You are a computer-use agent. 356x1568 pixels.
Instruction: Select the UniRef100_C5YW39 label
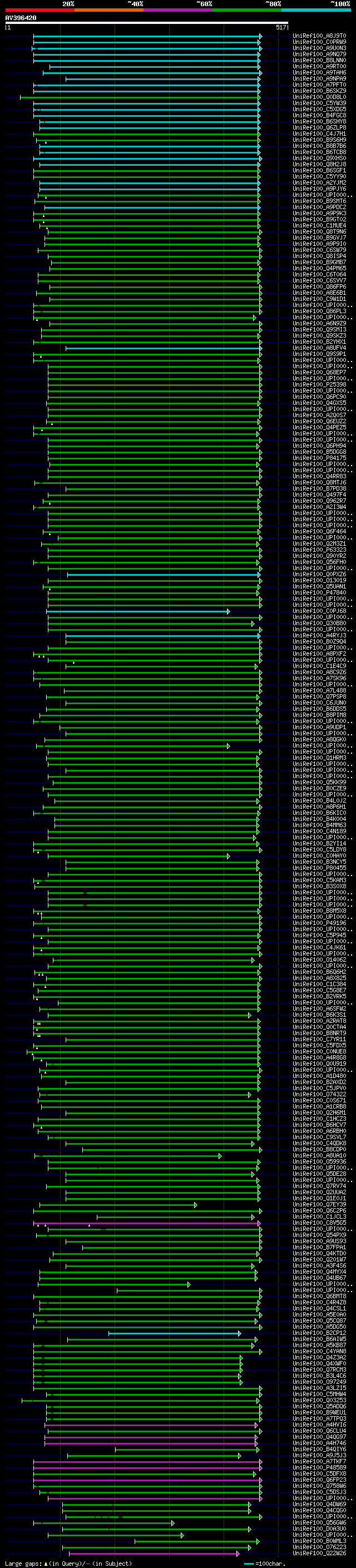[319, 103]
